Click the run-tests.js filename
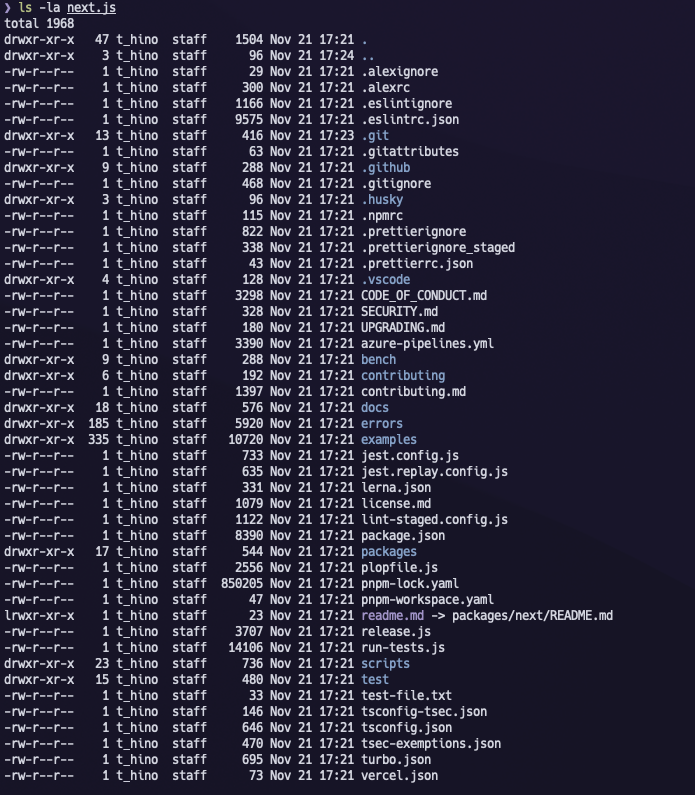The height and width of the screenshot is (795, 695). (403, 647)
